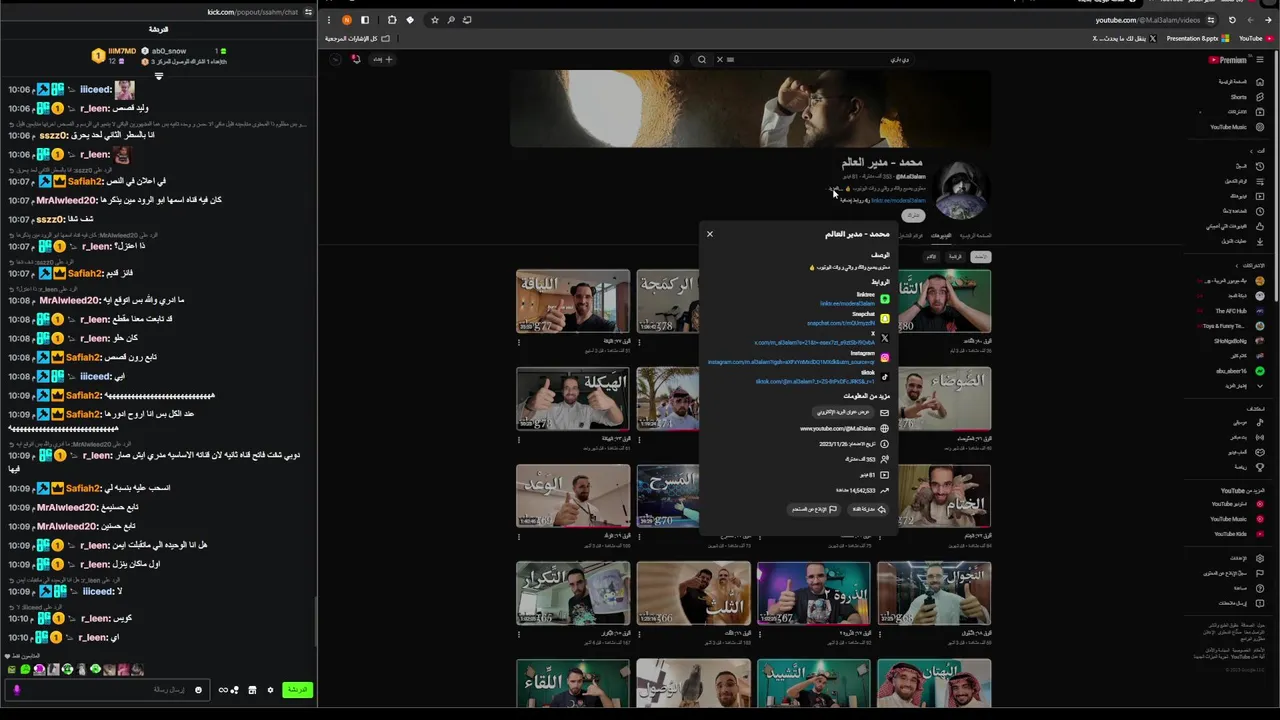Click the Instagram icon in popup
The image size is (1280, 720).
coord(884,357)
